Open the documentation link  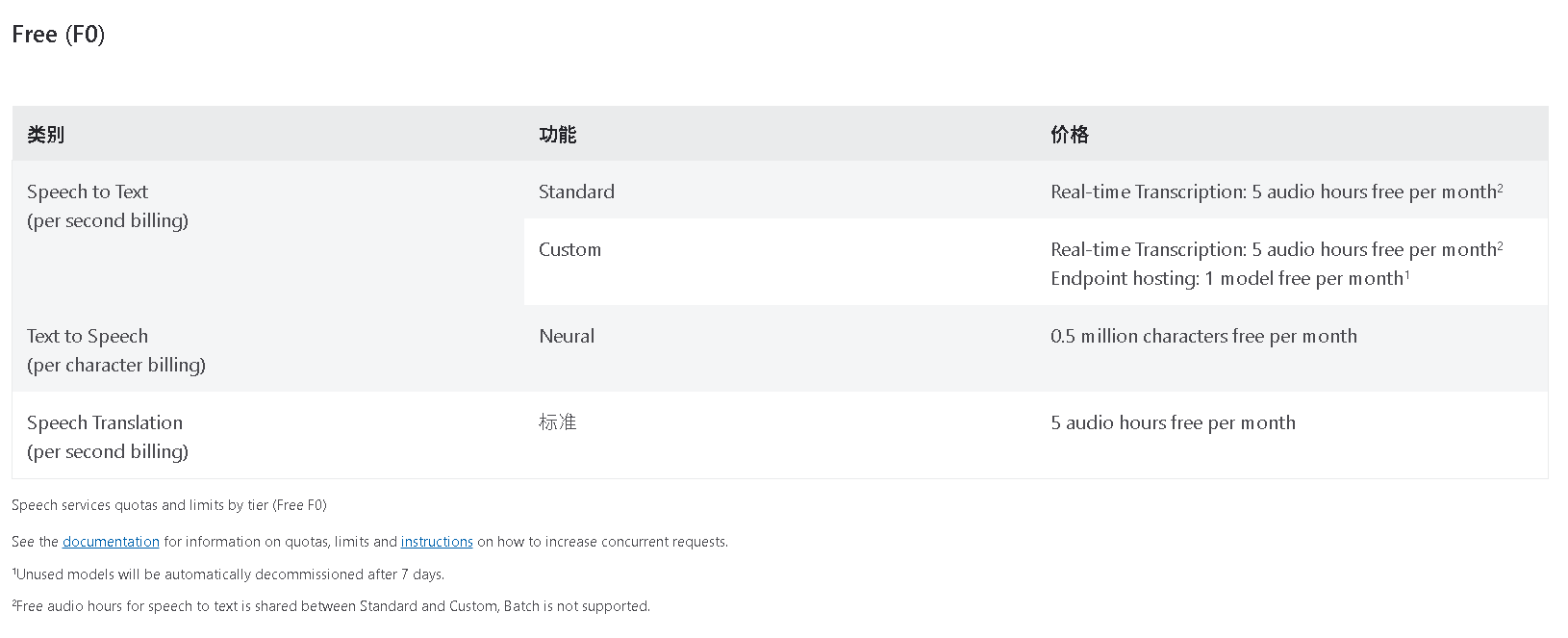tap(111, 542)
